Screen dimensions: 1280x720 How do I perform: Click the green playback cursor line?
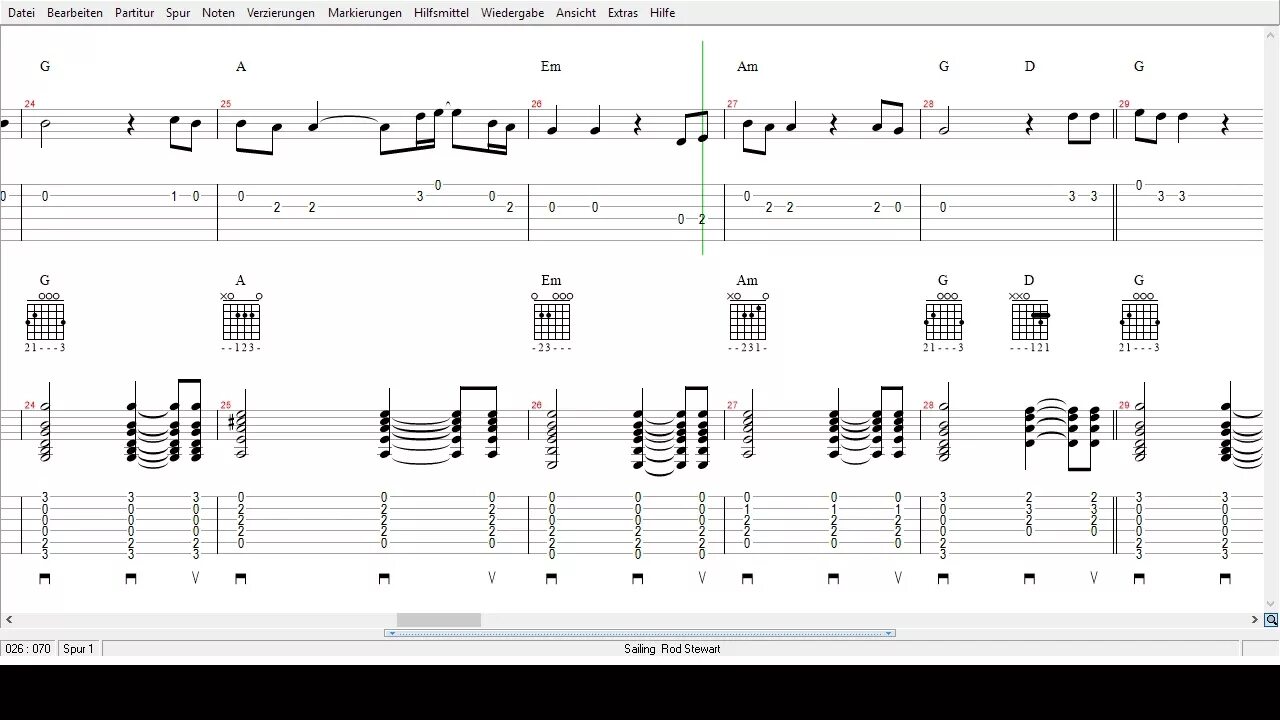[x=703, y=148]
